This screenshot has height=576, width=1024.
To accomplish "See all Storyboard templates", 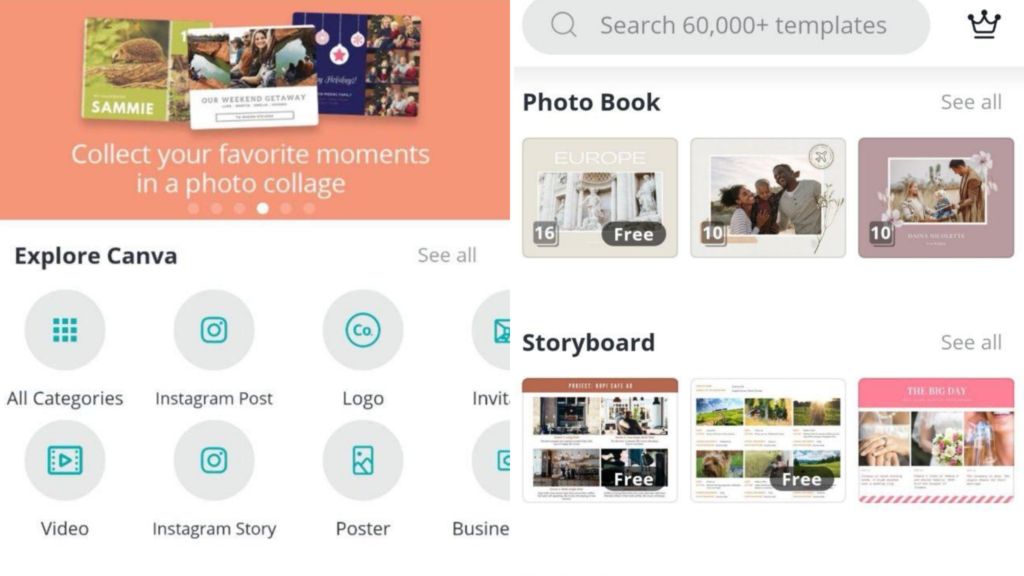I will (x=970, y=342).
